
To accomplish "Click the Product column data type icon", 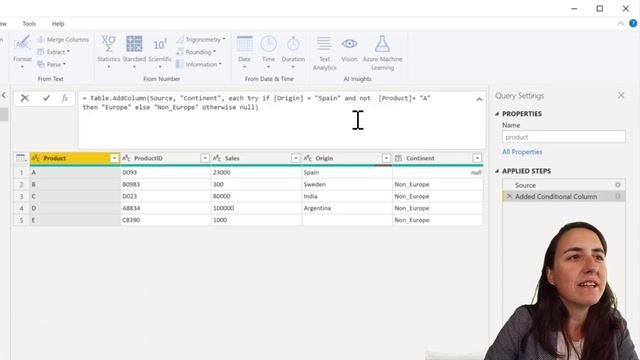I will click(x=36, y=158).
